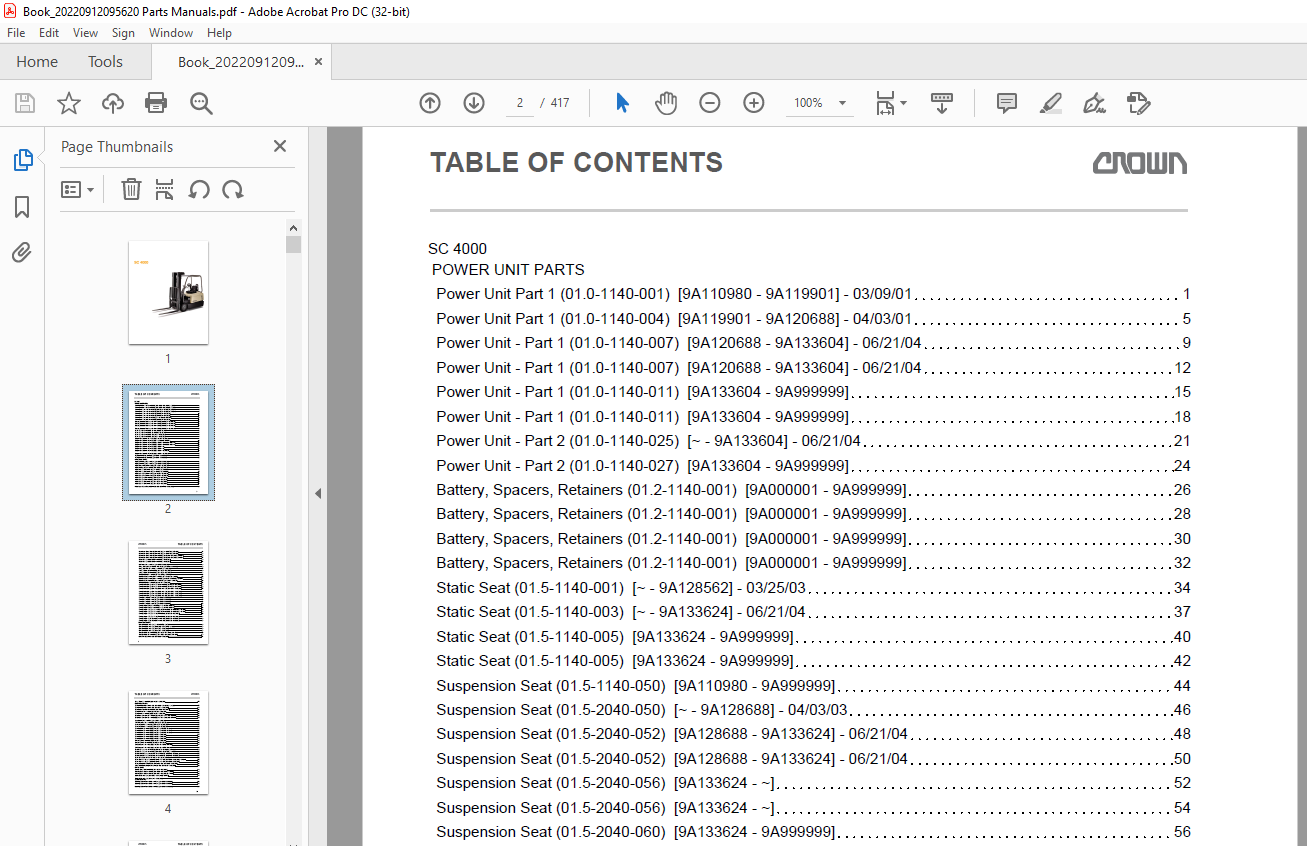
Task: Rotate page clockwise in thumbnails panel
Action: 233,189
